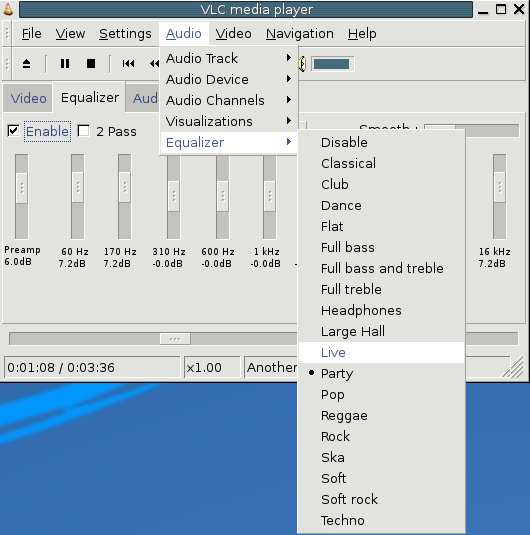Click the Preamp slider handle
This screenshot has height=535, width=530.
click(x=22, y=188)
